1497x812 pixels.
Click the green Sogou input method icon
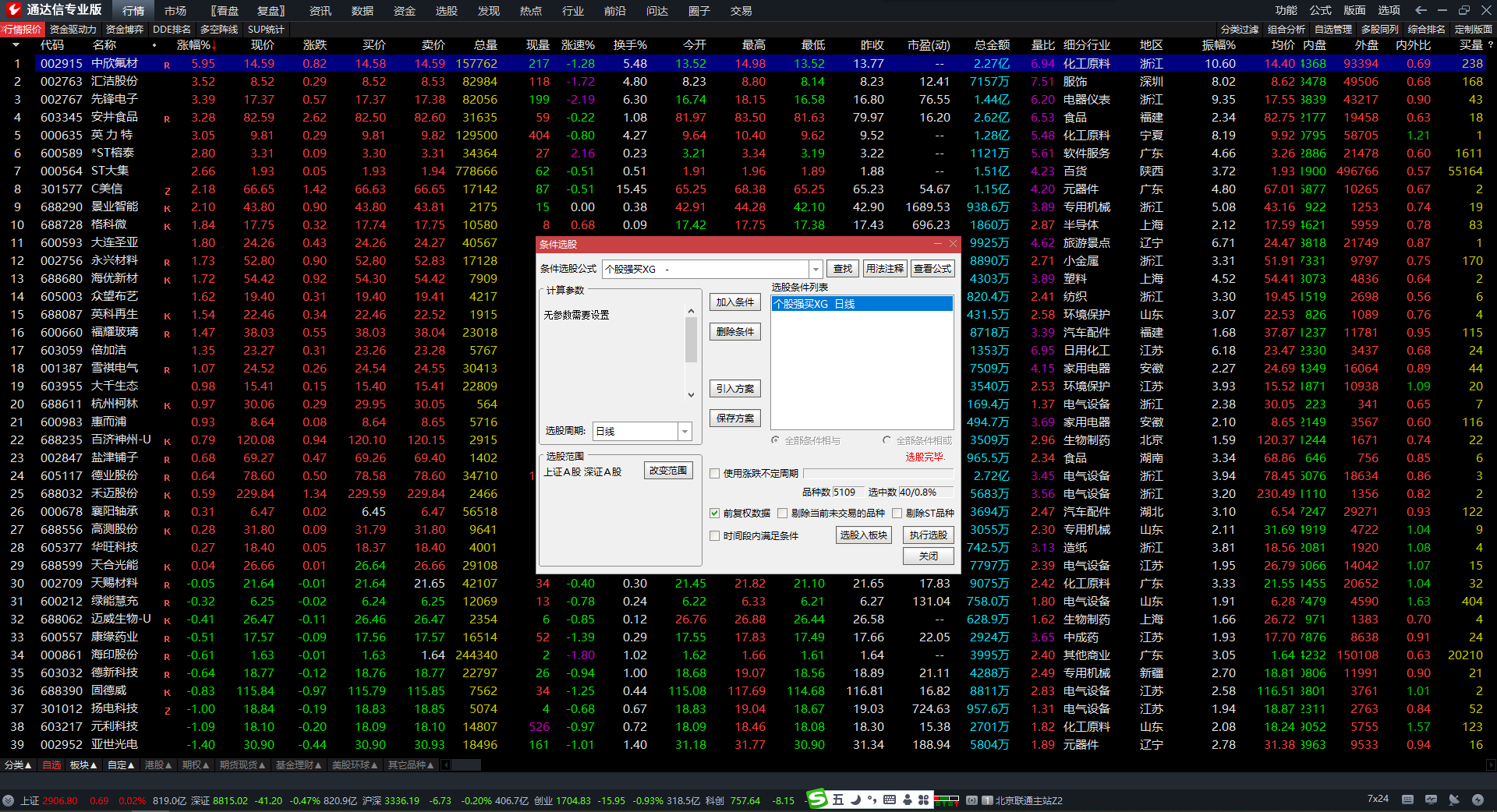point(816,799)
